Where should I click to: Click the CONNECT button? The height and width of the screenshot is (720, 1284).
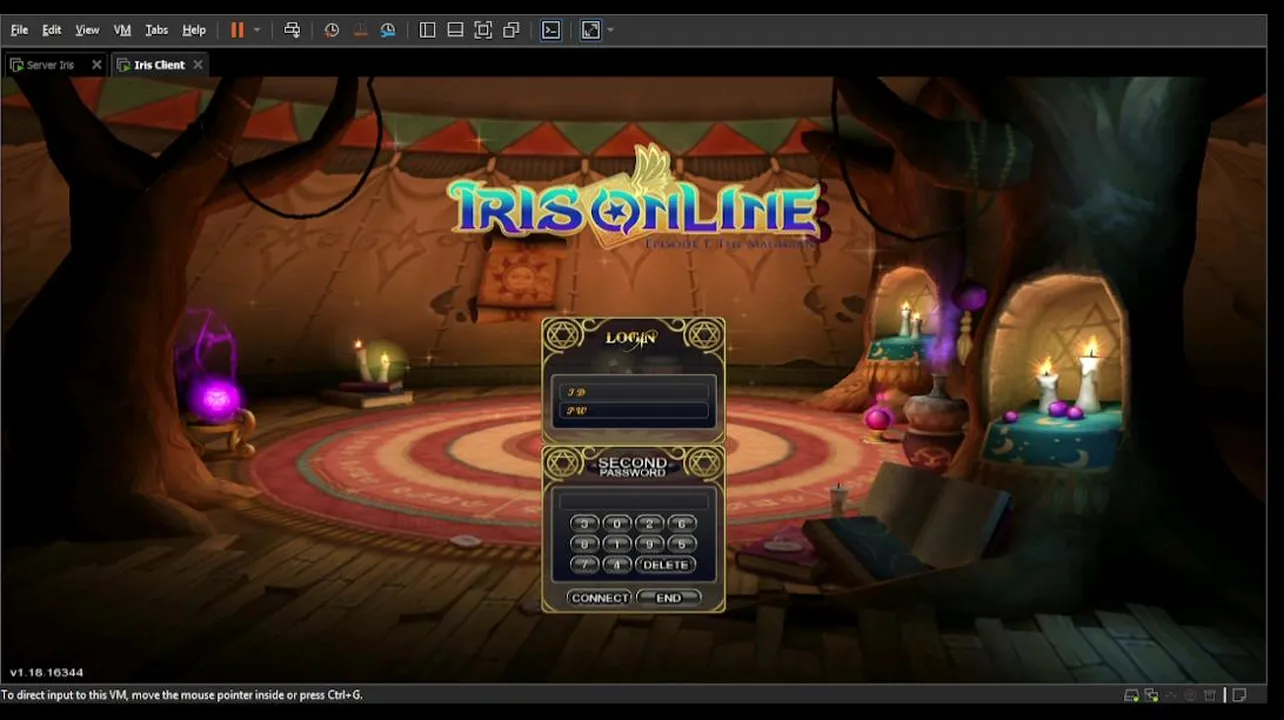pyautogui.click(x=599, y=598)
